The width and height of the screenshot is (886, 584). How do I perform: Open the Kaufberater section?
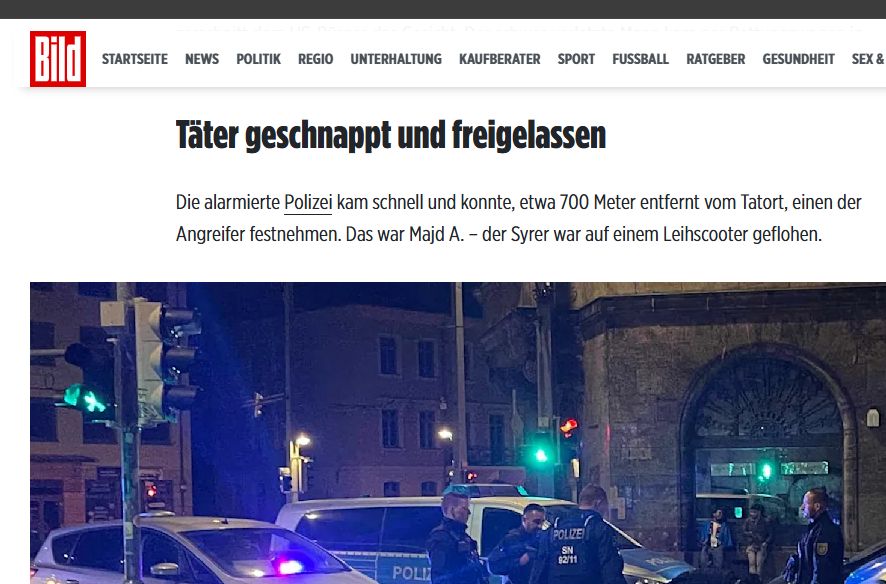500,59
